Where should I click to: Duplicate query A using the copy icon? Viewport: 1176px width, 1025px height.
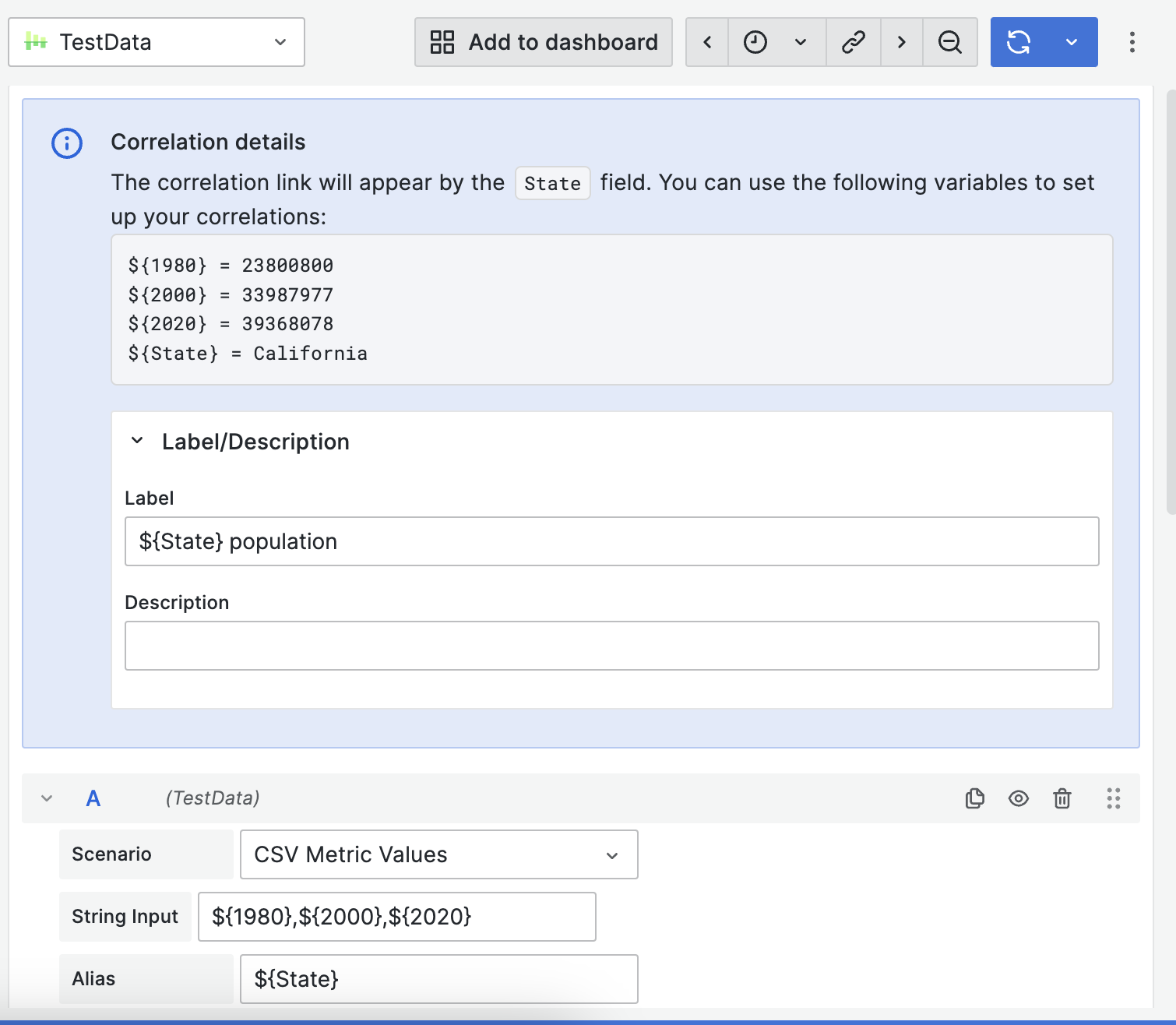[974, 798]
